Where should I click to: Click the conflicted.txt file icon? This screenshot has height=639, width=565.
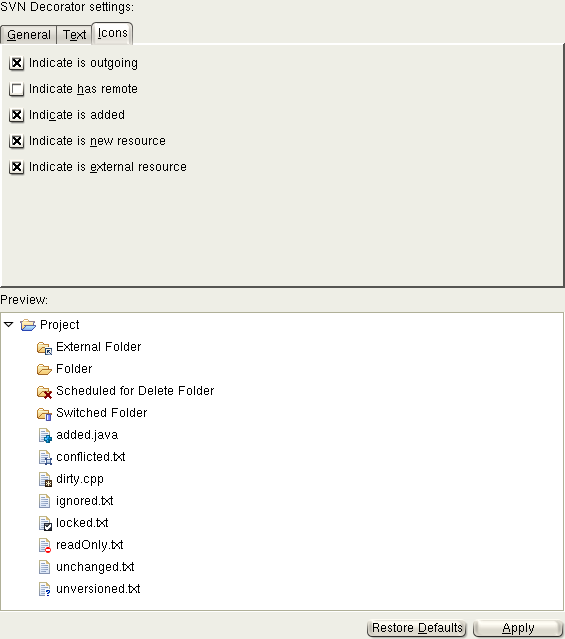(x=45, y=458)
